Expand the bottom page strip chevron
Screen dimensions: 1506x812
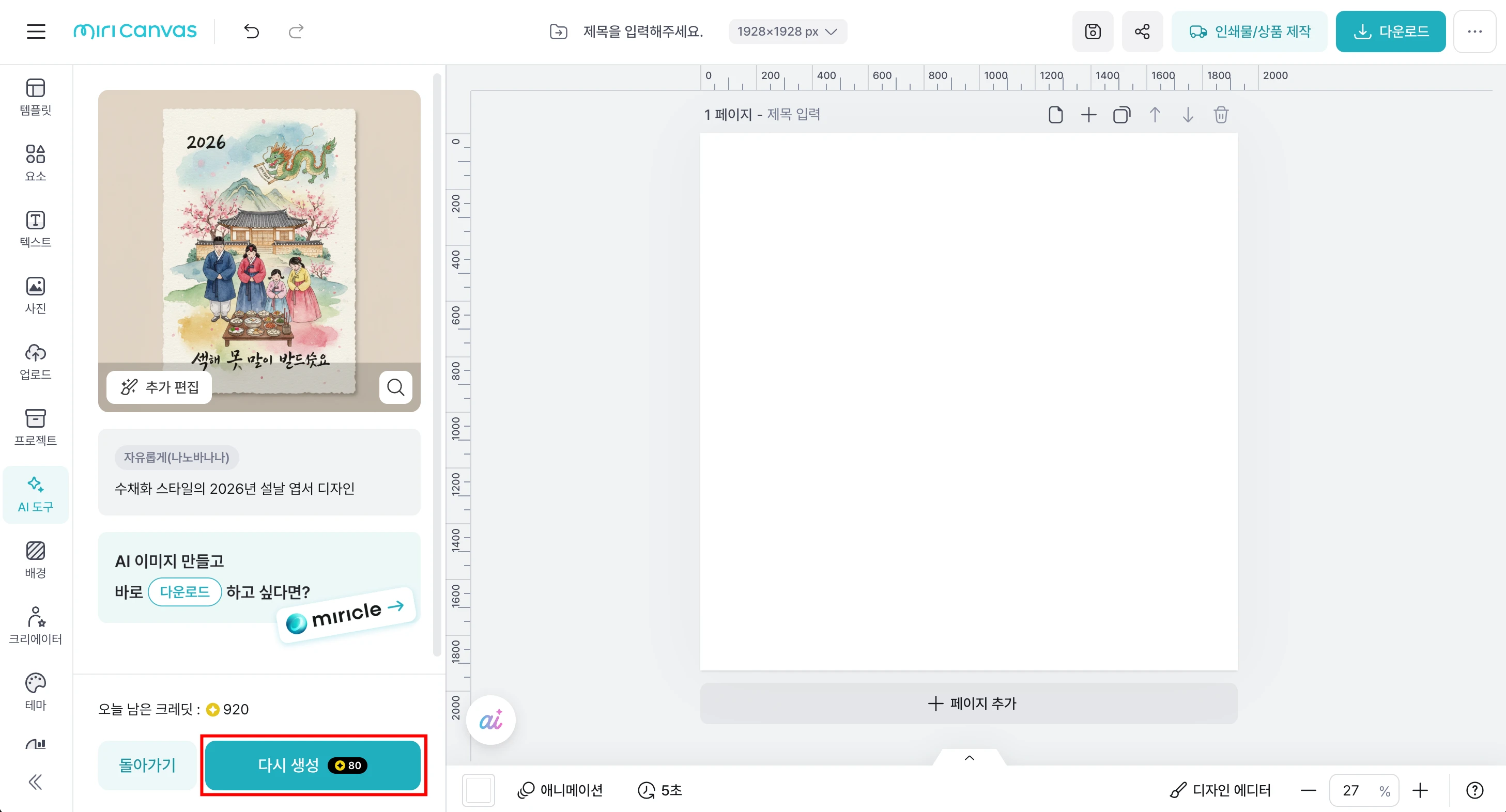[x=969, y=758]
